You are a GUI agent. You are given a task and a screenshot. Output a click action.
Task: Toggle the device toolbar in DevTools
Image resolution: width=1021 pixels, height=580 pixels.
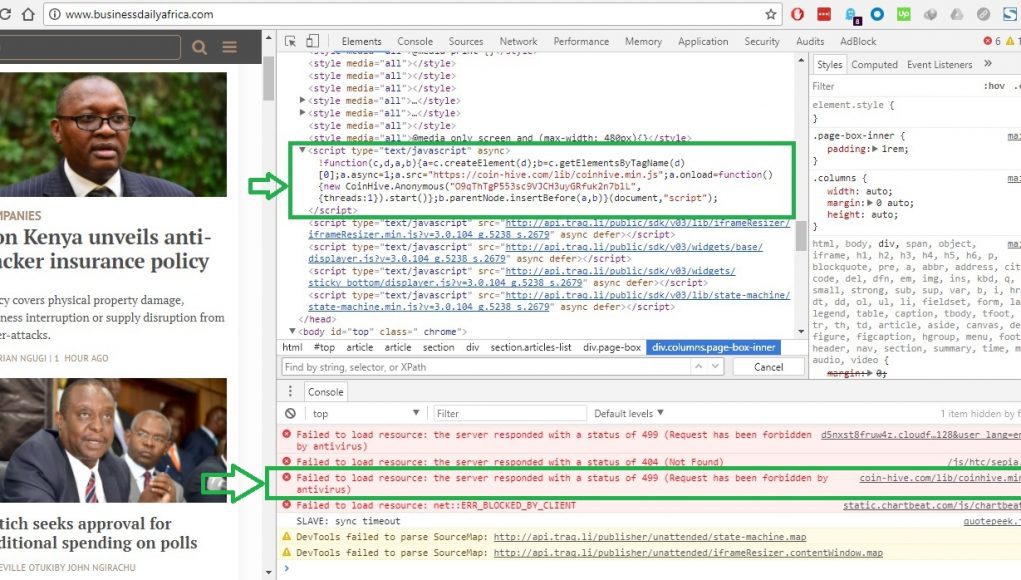313,41
